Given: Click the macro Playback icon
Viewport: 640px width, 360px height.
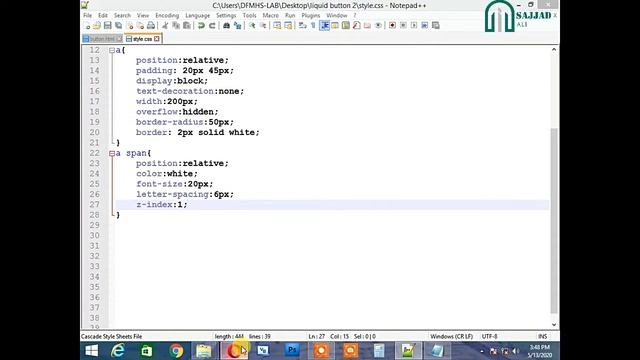Looking at the screenshot, I should (414, 25).
